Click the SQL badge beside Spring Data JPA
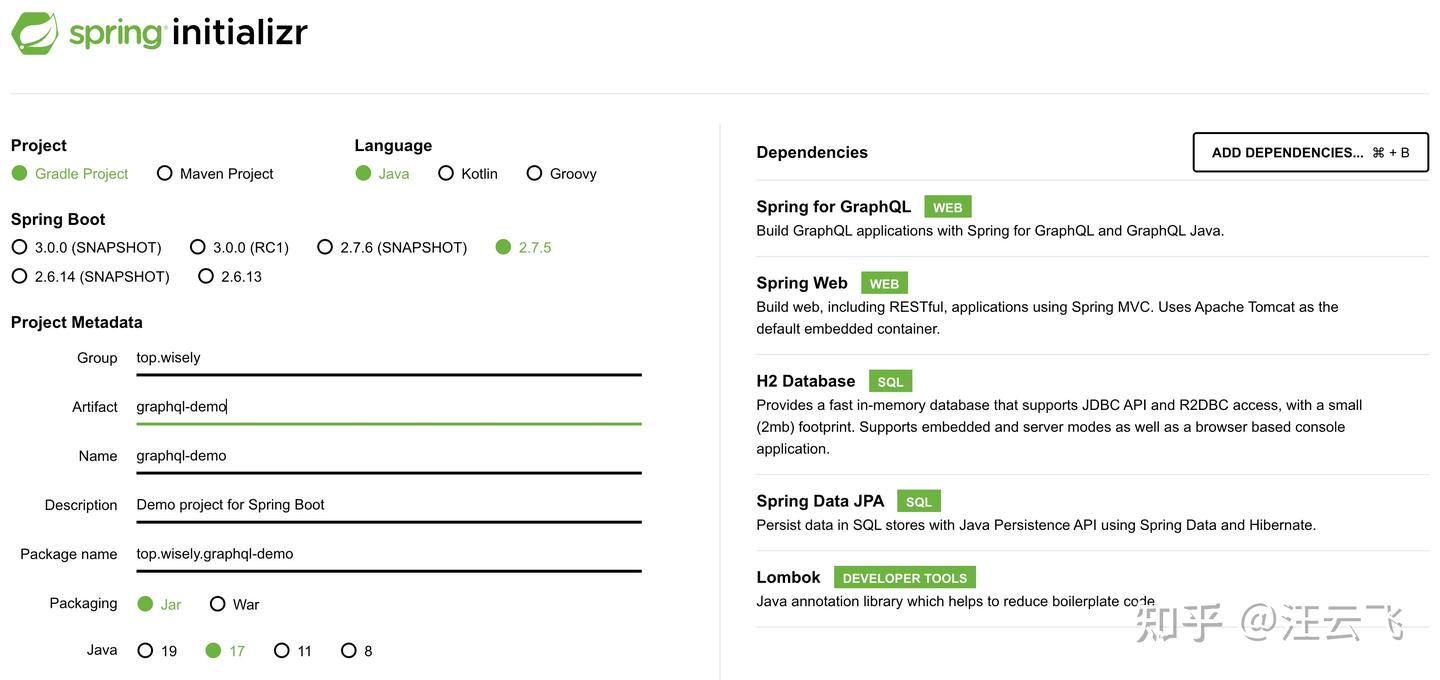This screenshot has height=680, width=1440. (x=918, y=501)
